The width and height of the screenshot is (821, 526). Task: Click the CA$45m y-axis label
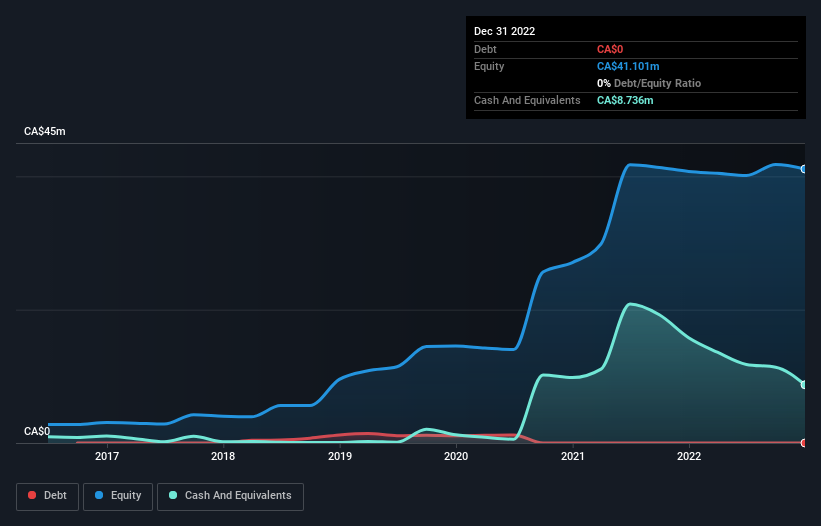(x=45, y=131)
